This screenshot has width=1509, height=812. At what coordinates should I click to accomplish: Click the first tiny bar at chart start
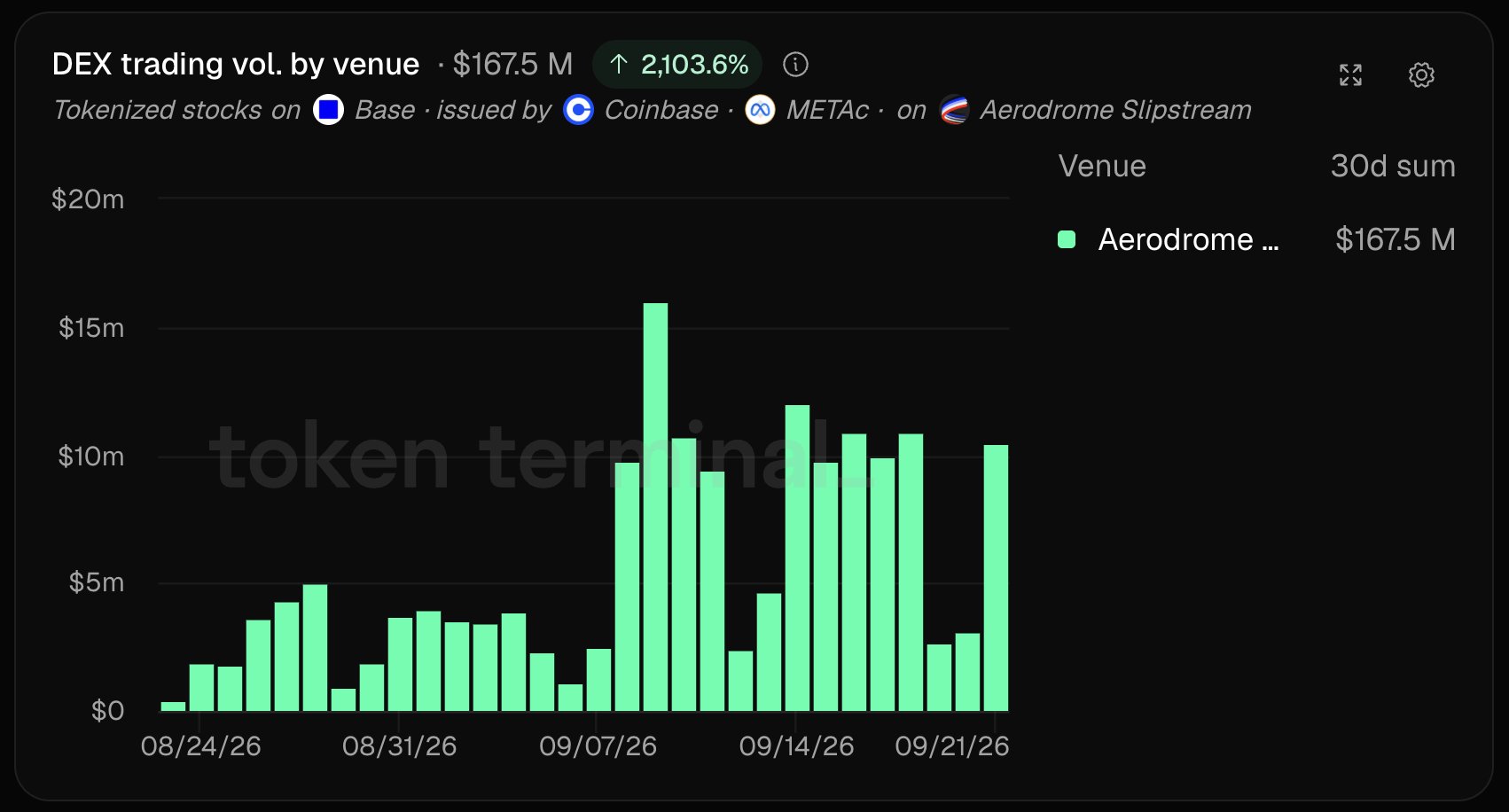pyautogui.click(x=173, y=707)
